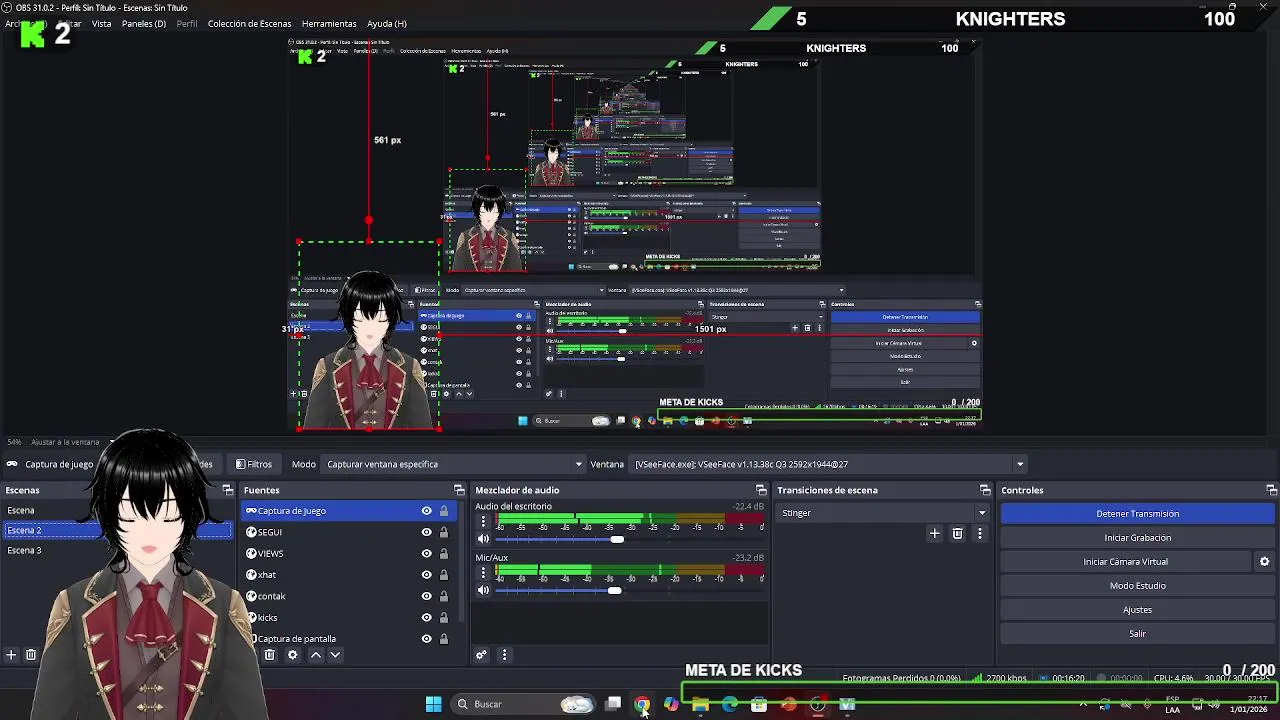Open the Ayuda (H) menu
Image resolution: width=1280 pixels, height=720 pixels.
[x=387, y=23]
